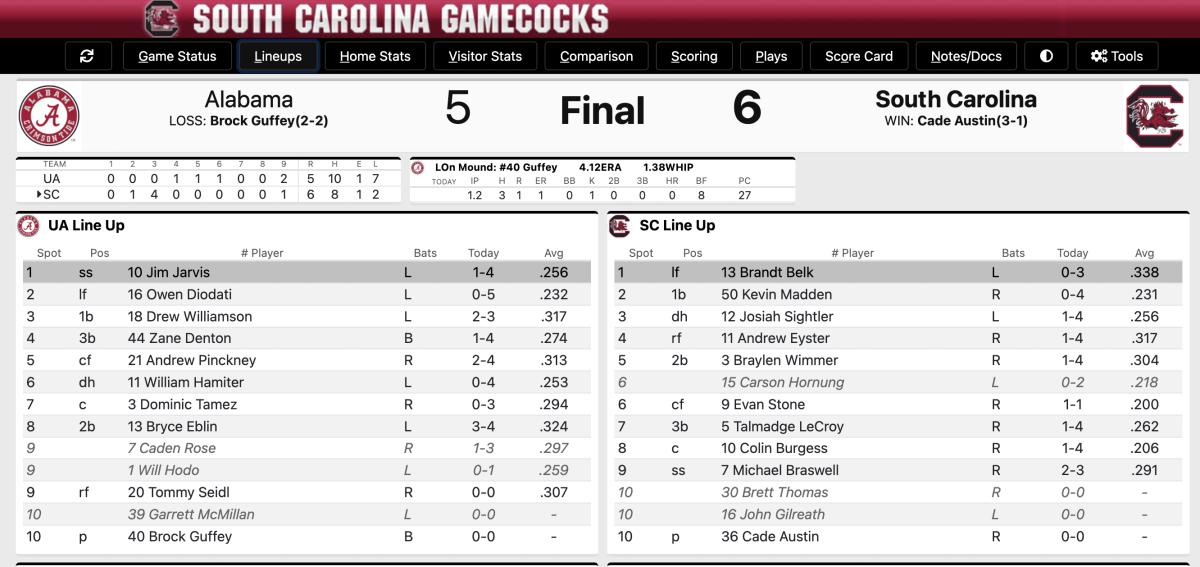The height and width of the screenshot is (567, 1200).
Task: Open the Score Card
Action: pos(859,56)
